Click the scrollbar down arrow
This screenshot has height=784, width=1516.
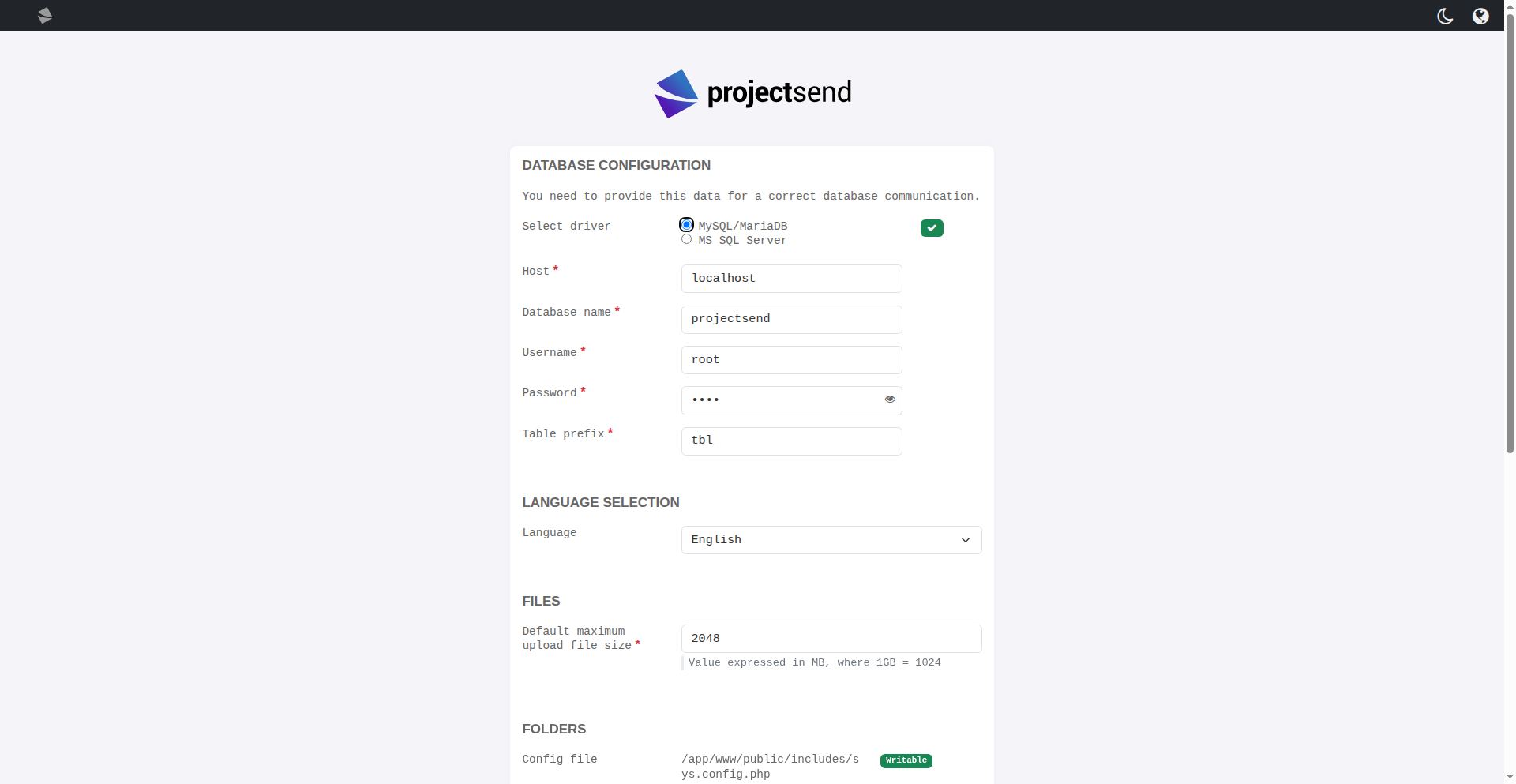[x=1510, y=777]
